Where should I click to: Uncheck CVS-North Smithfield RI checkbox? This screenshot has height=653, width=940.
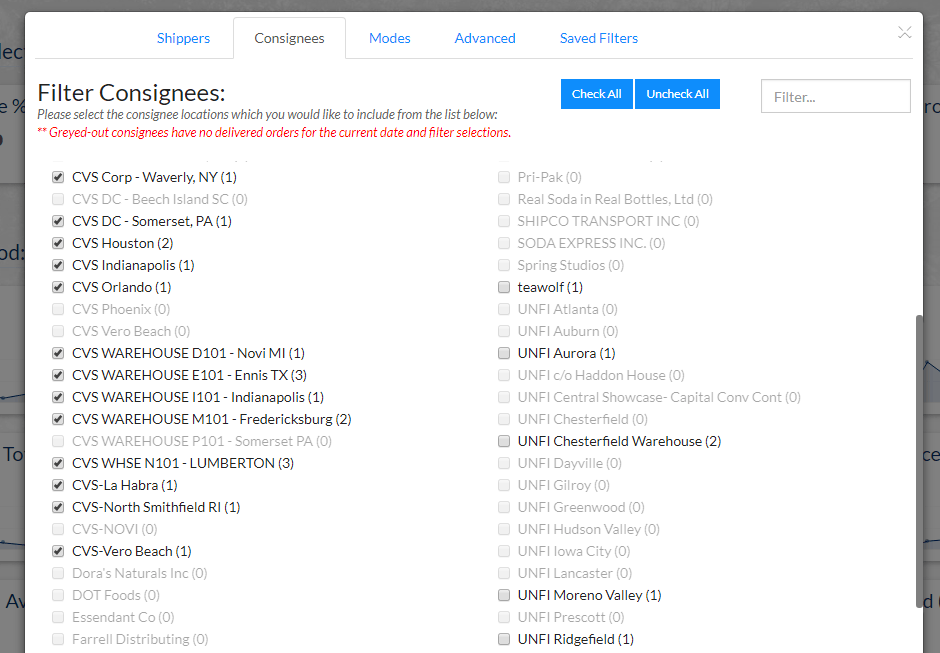(58, 507)
